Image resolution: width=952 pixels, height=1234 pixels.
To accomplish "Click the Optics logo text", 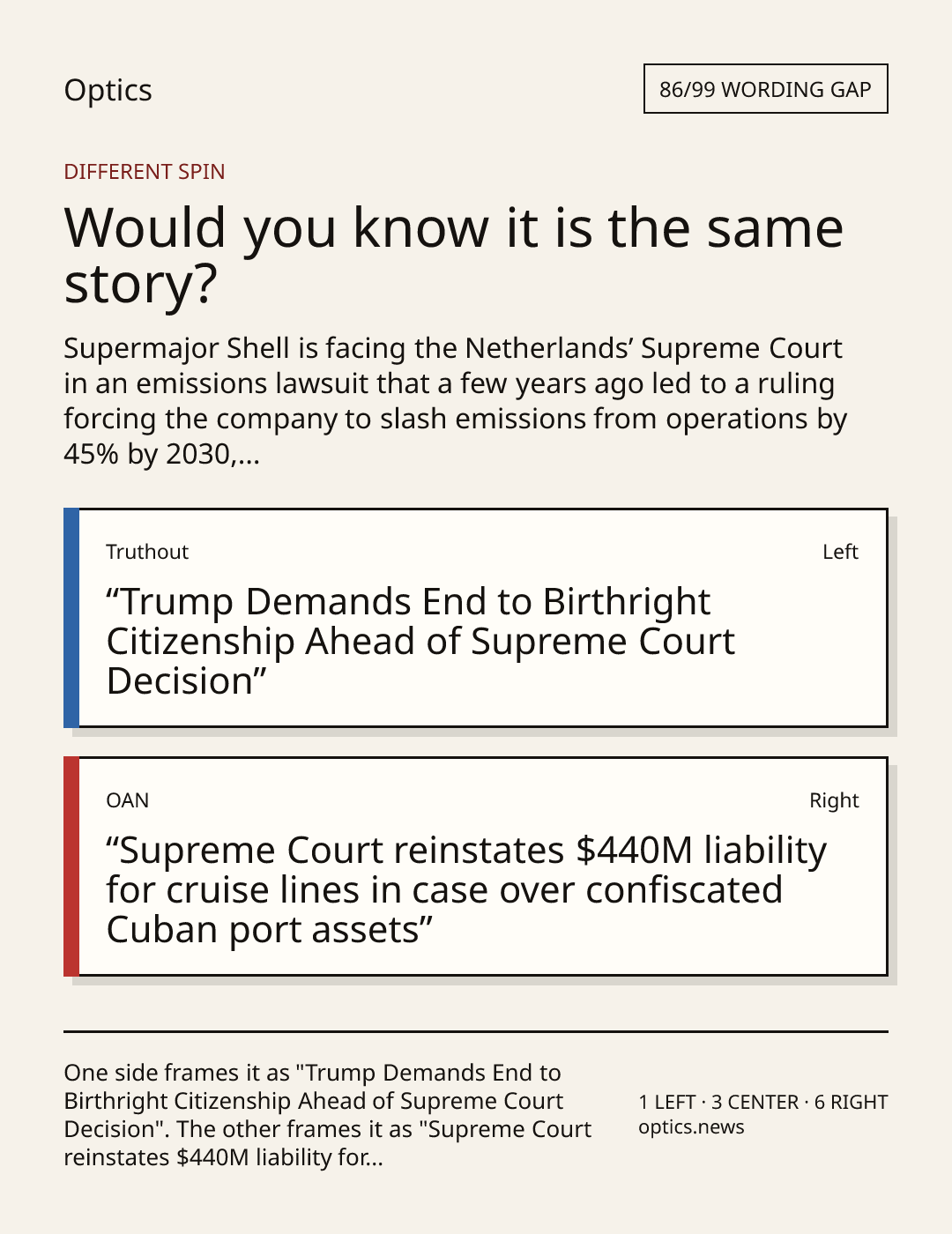I will 108,90.
